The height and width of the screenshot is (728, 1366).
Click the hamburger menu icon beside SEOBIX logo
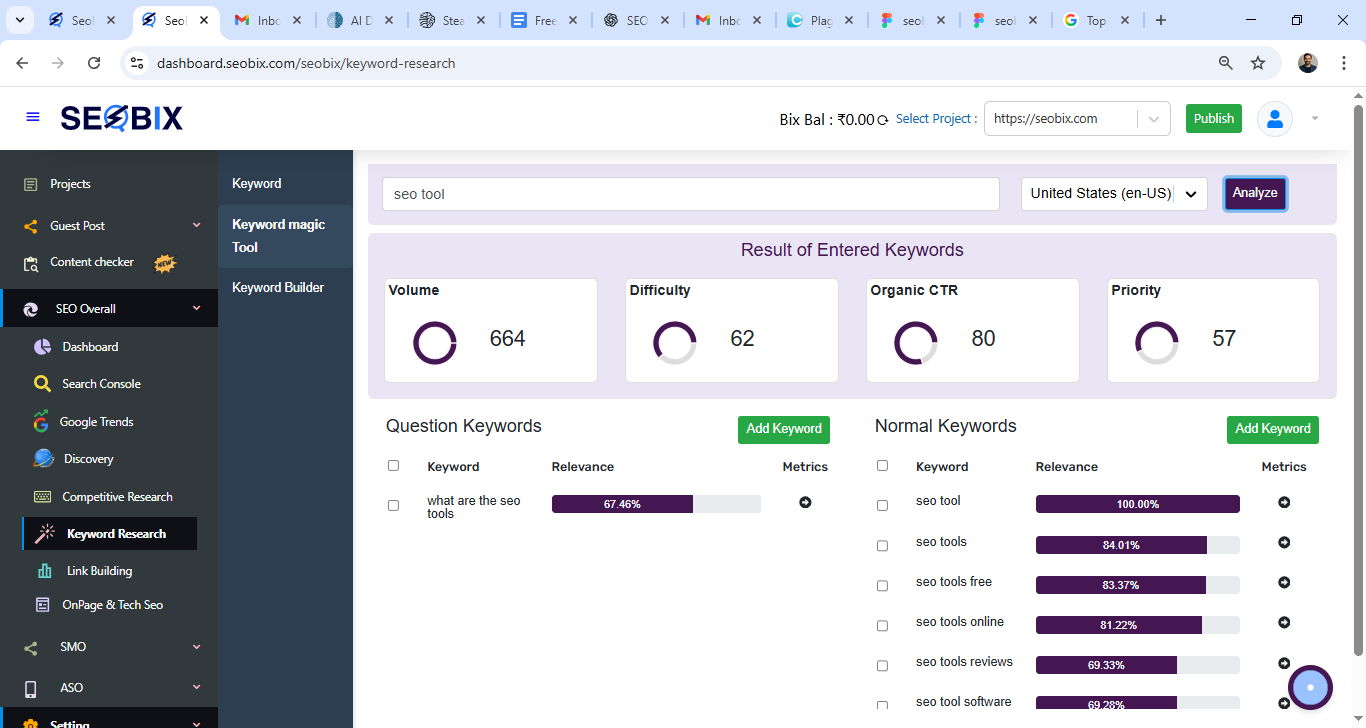click(33, 117)
